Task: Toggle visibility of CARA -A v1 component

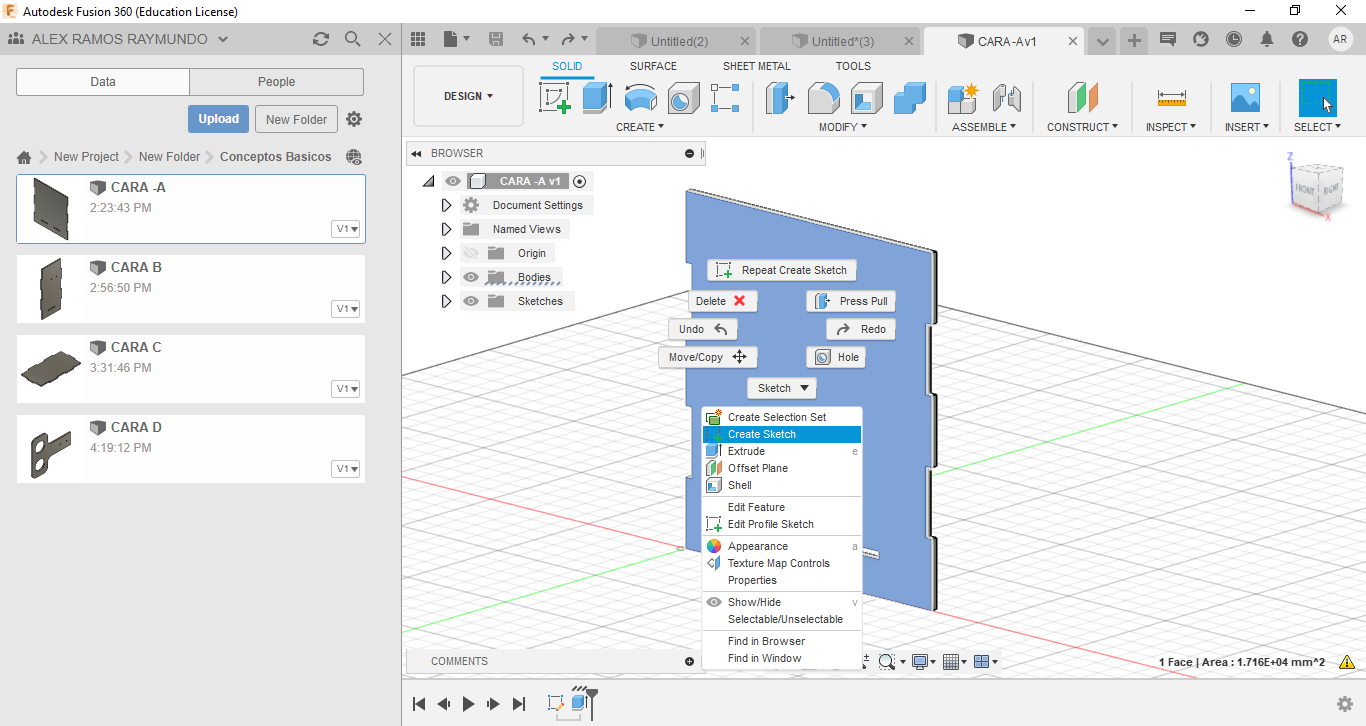Action: click(453, 181)
